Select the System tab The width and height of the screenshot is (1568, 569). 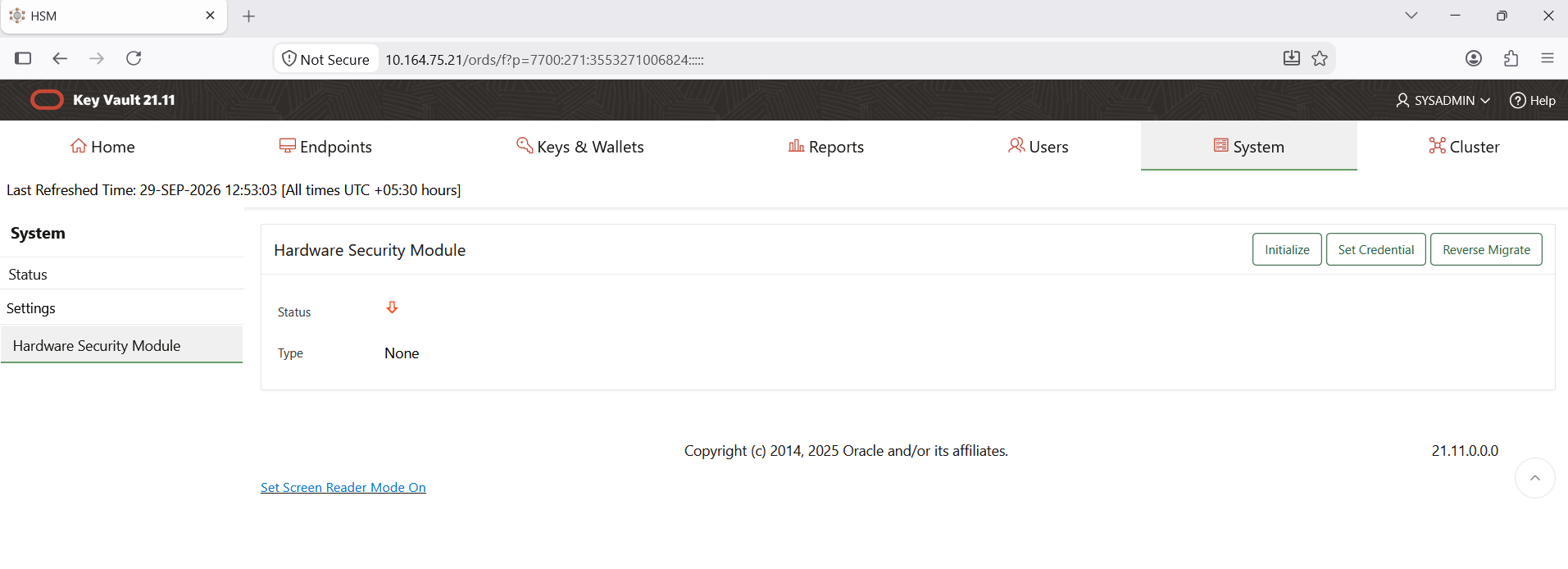pyautogui.click(x=1249, y=147)
